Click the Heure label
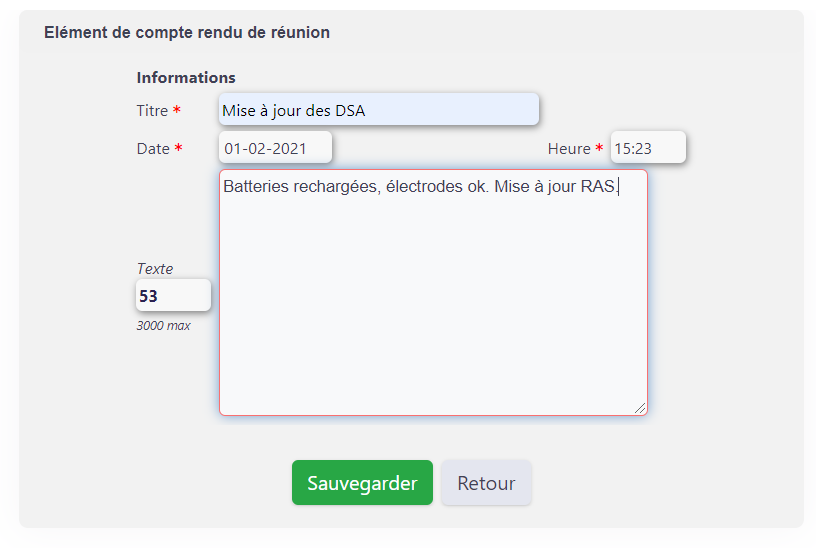The height and width of the screenshot is (548, 816). tap(569, 149)
